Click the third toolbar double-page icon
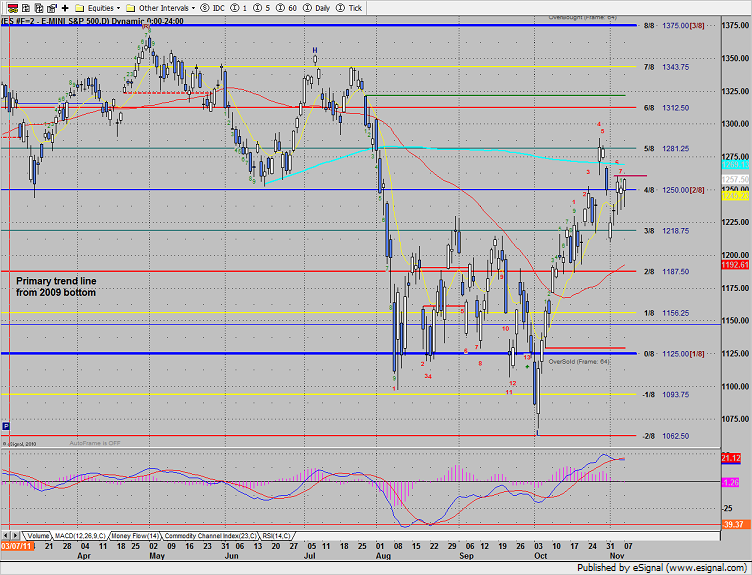 (x=39, y=8)
